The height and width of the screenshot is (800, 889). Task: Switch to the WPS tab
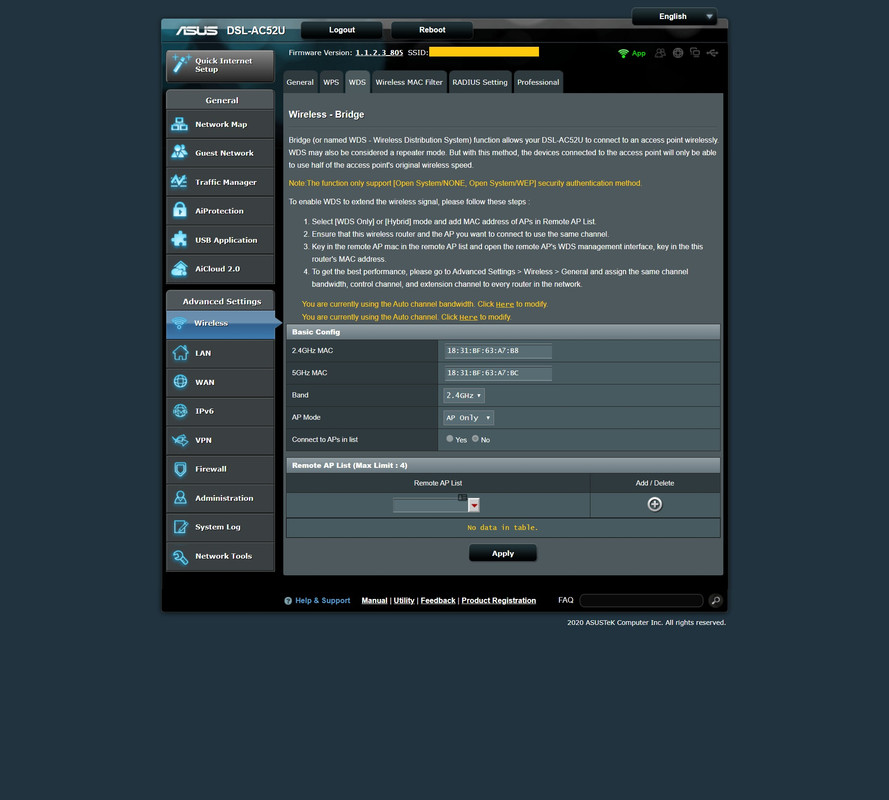tap(331, 82)
